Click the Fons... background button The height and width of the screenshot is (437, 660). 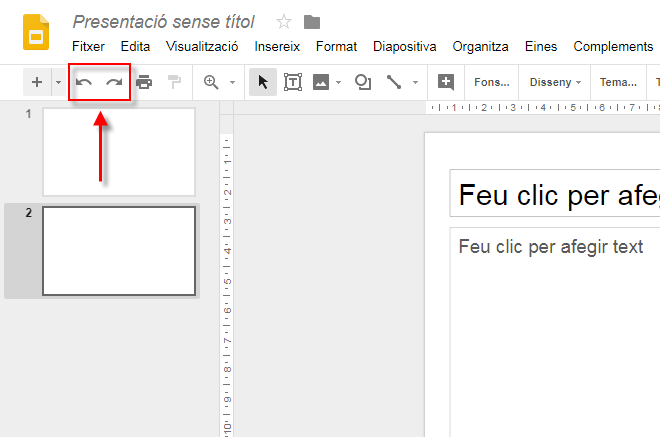pyautogui.click(x=492, y=82)
